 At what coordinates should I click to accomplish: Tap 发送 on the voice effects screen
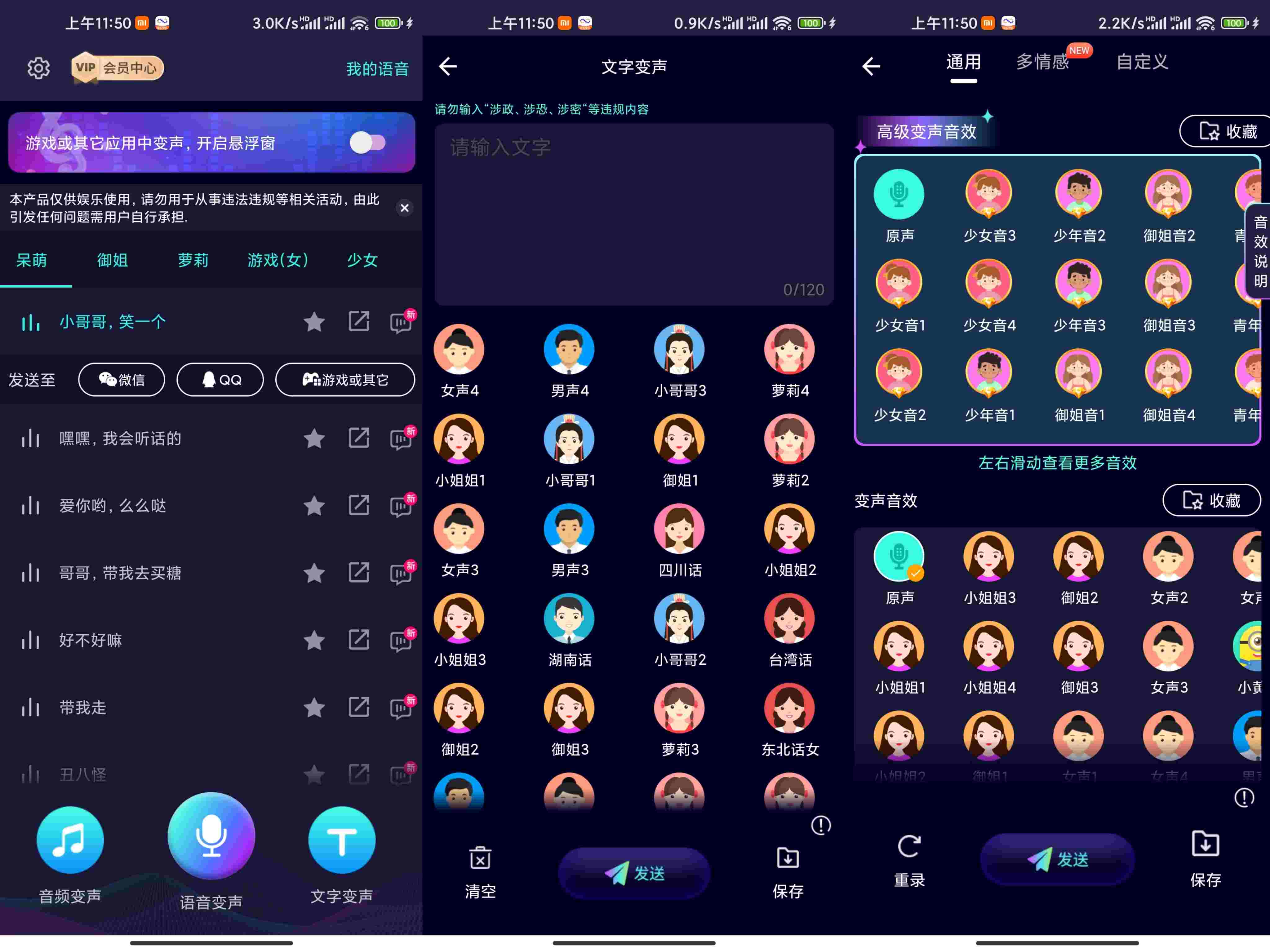[1057, 860]
